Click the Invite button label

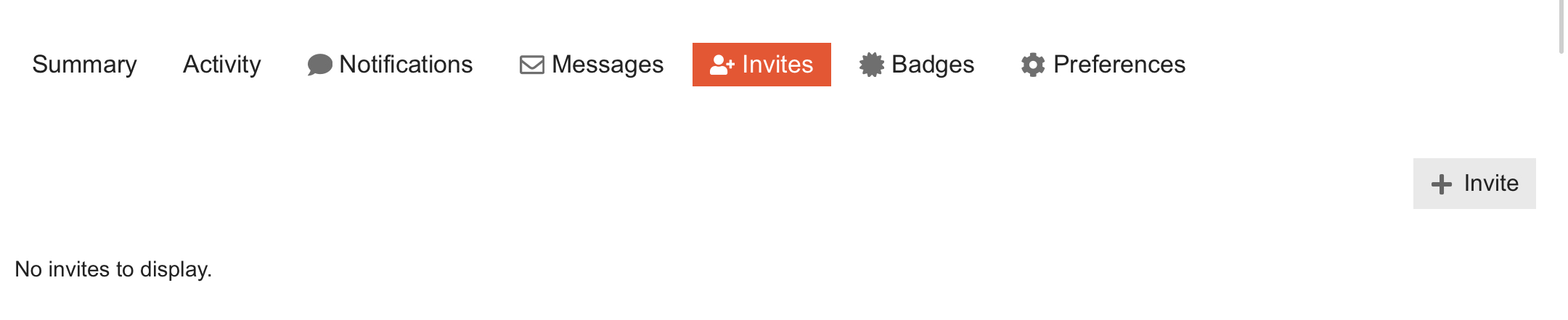pyautogui.click(x=1491, y=183)
